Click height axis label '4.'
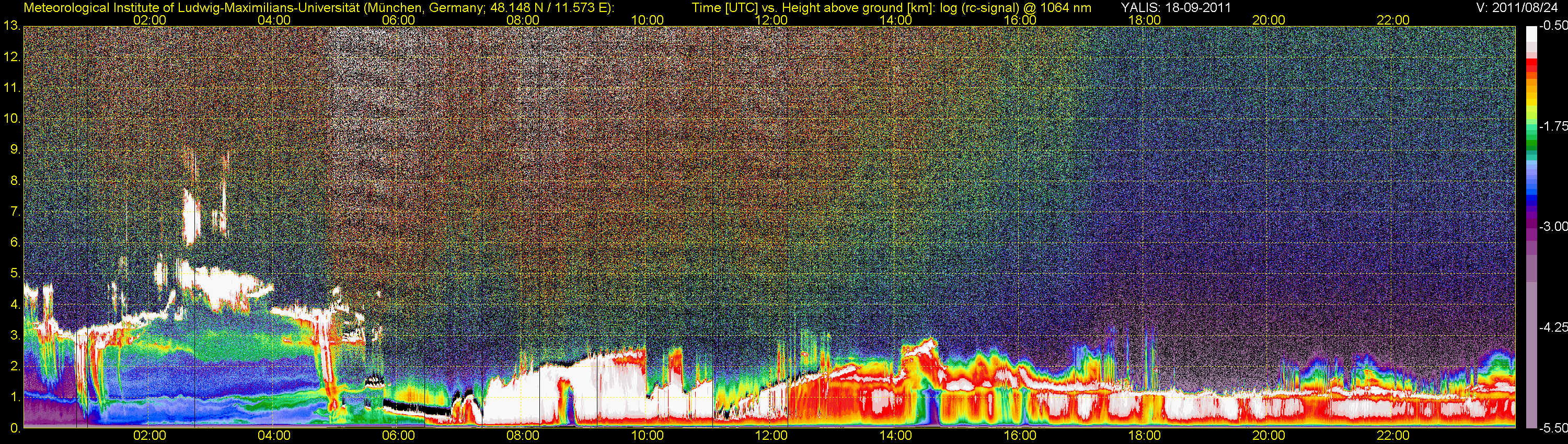 [x=15, y=304]
